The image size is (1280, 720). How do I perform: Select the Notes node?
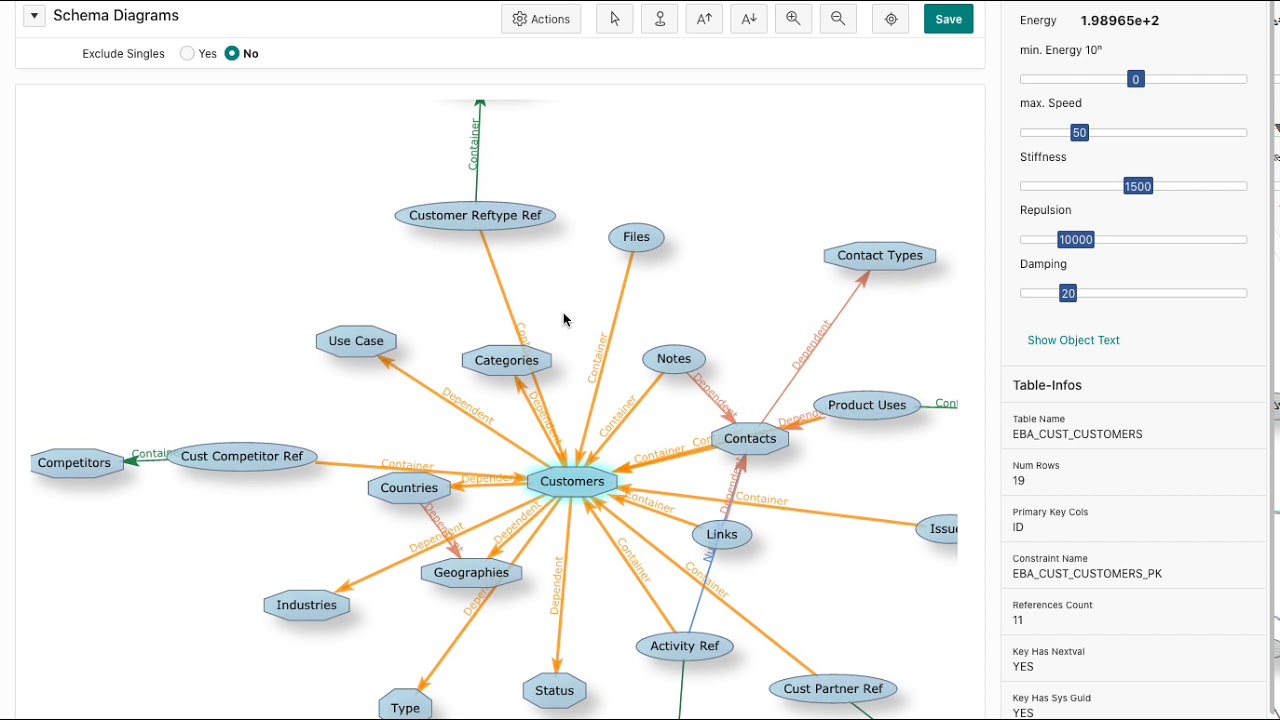pyautogui.click(x=674, y=358)
